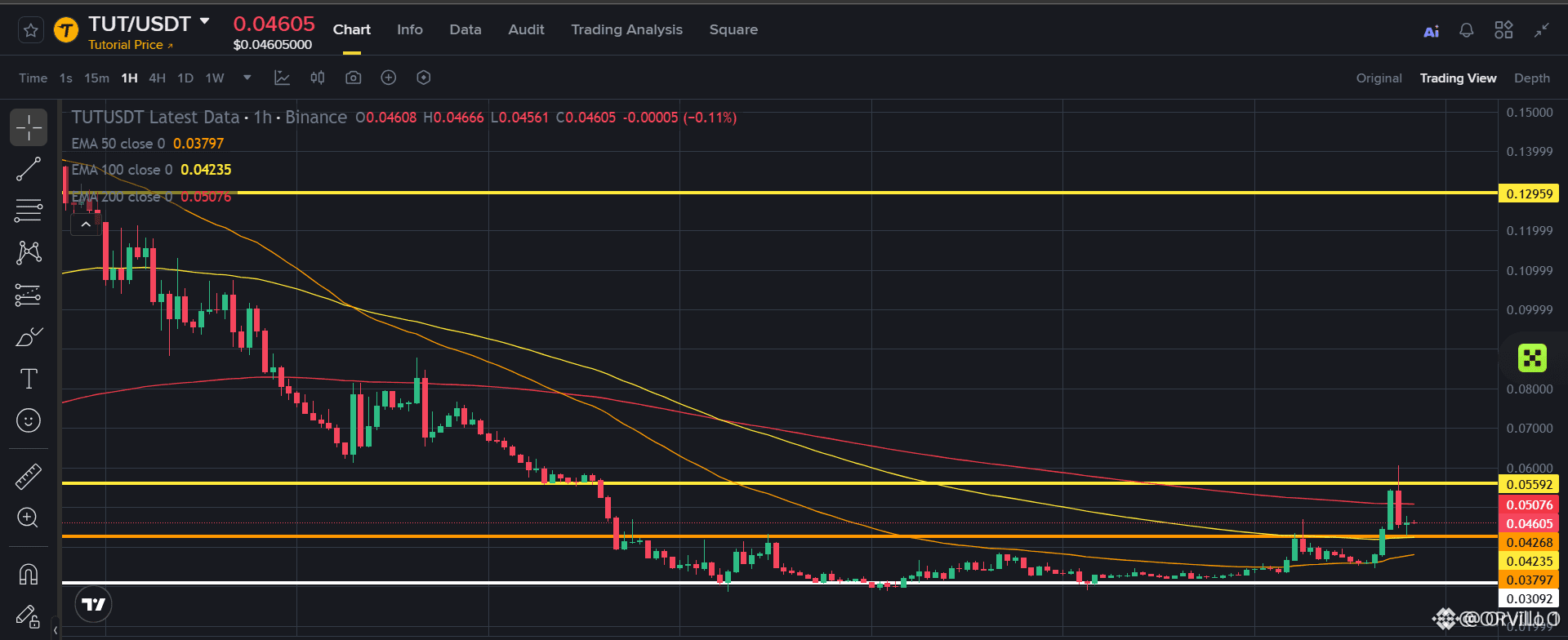Switch to the Chart tab

352,29
